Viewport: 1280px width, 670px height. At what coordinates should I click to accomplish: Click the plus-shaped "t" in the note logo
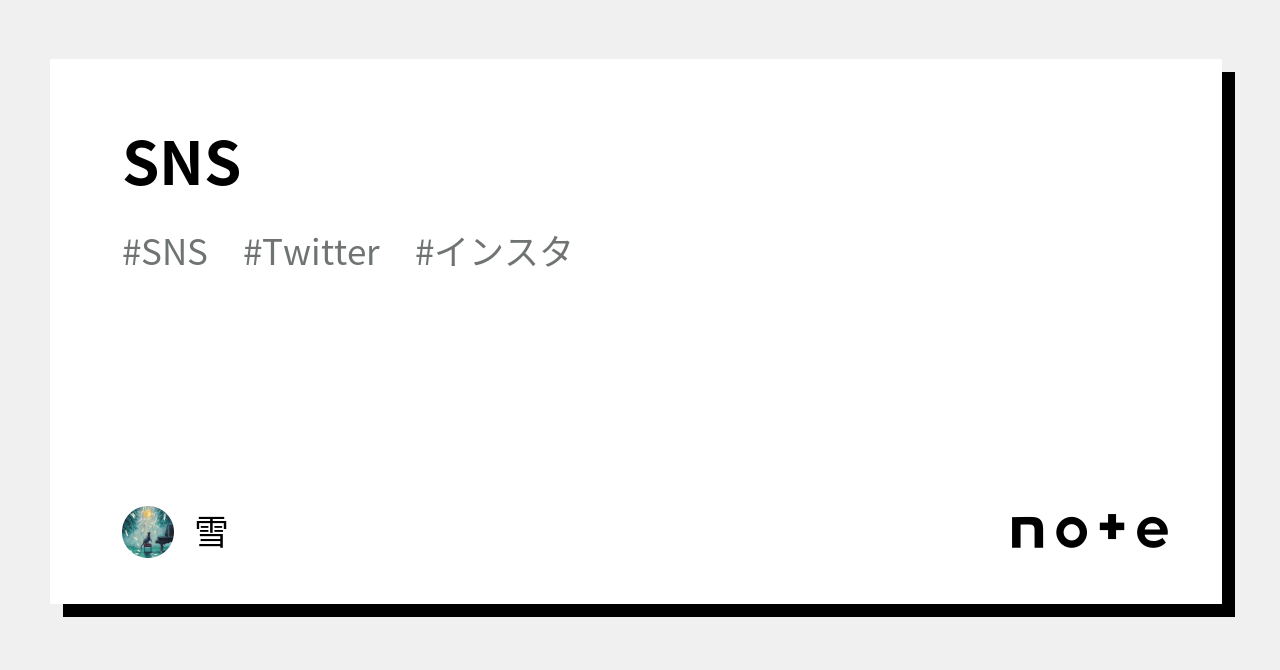1112,529
